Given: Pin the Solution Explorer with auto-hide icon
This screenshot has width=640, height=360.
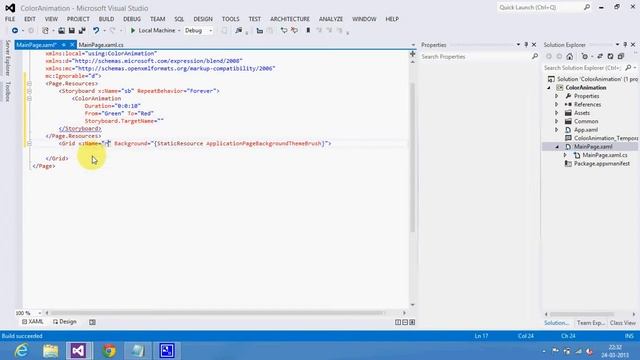Looking at the screenshot, I should [625, 45].
